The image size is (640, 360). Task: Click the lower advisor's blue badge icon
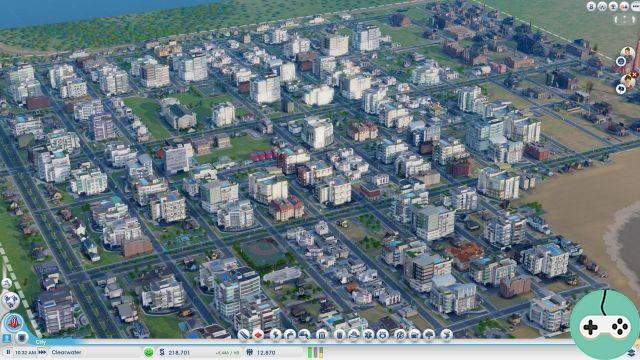(621, 89)
